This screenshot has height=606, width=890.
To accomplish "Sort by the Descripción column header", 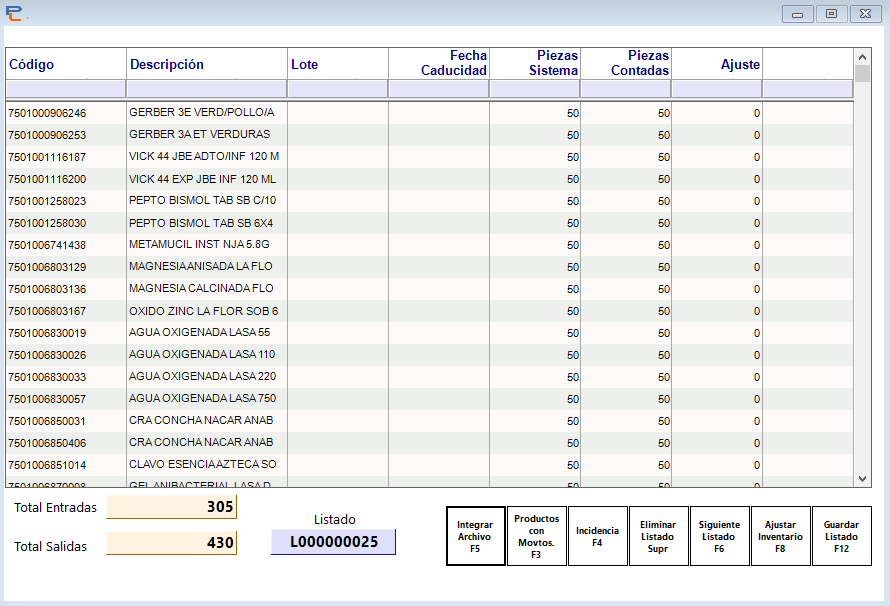I will [x=205, y=63].
